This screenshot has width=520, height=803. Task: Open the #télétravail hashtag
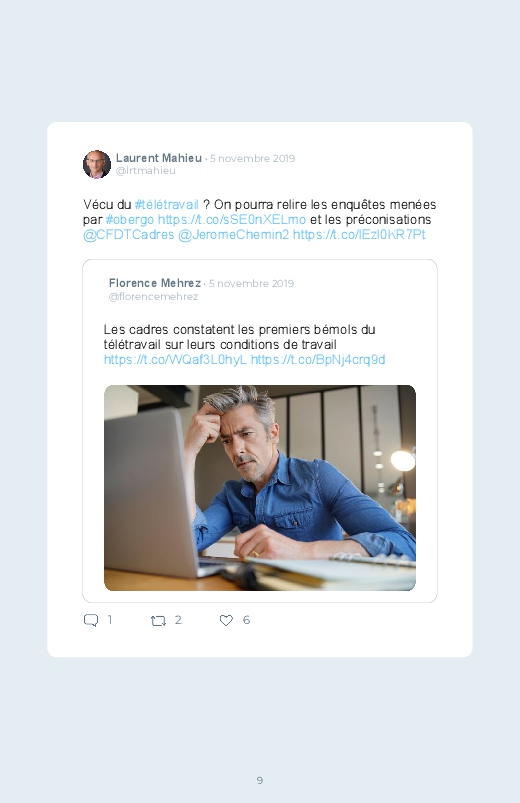point(167,205)
